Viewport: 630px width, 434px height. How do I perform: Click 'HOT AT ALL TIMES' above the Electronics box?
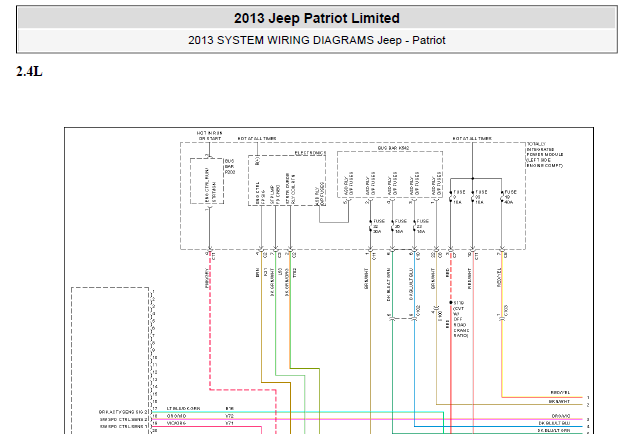point(257,139)
